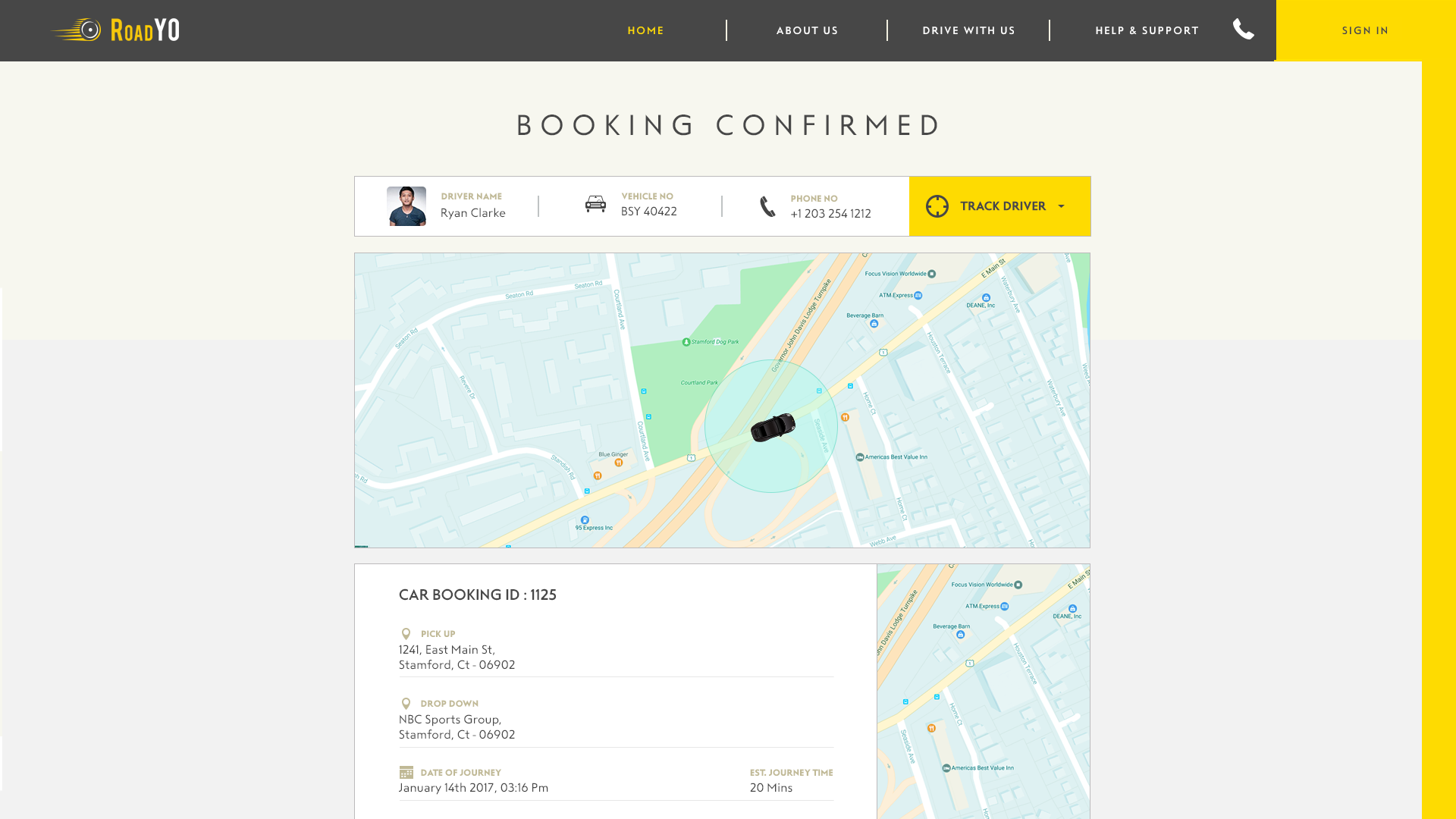Click vehicle number BSY 40422
Screen dimensions: 1456x819
pos(648,212)
